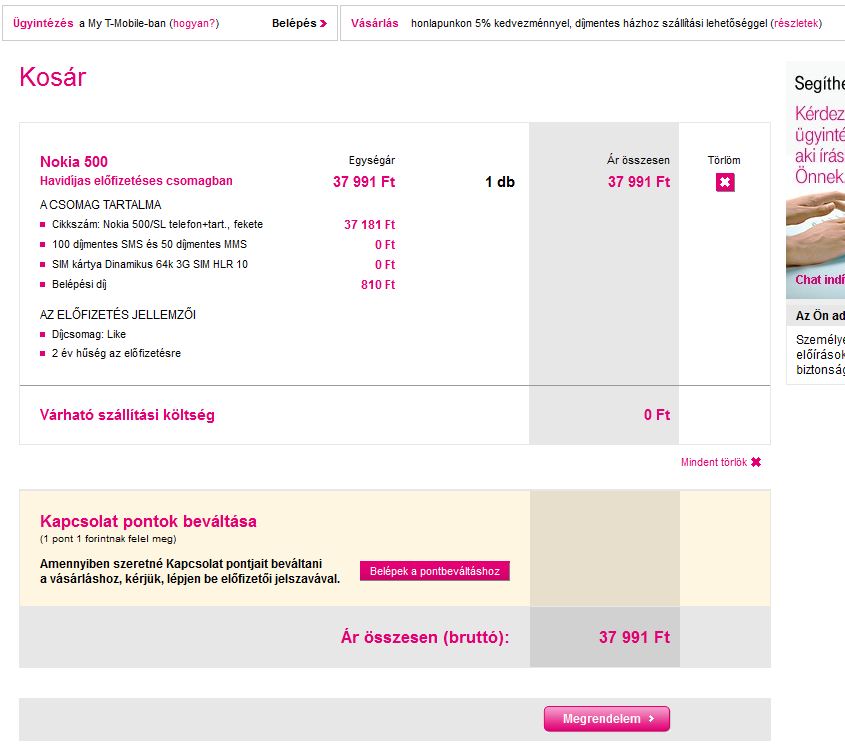Screen dimensions: 845x752
Task: Click Havidíjas előfizetéses csomagban subtitle
Action: click(x=136, y=181)
